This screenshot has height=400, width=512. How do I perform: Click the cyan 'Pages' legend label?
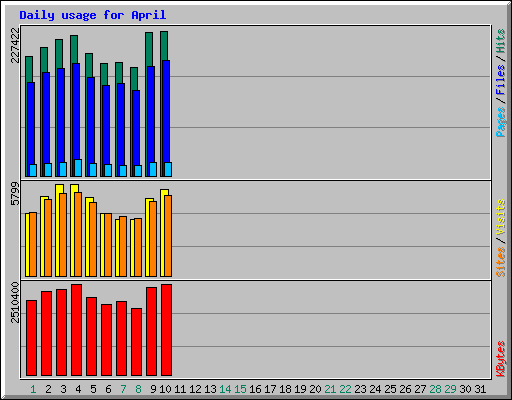(501, 122)
